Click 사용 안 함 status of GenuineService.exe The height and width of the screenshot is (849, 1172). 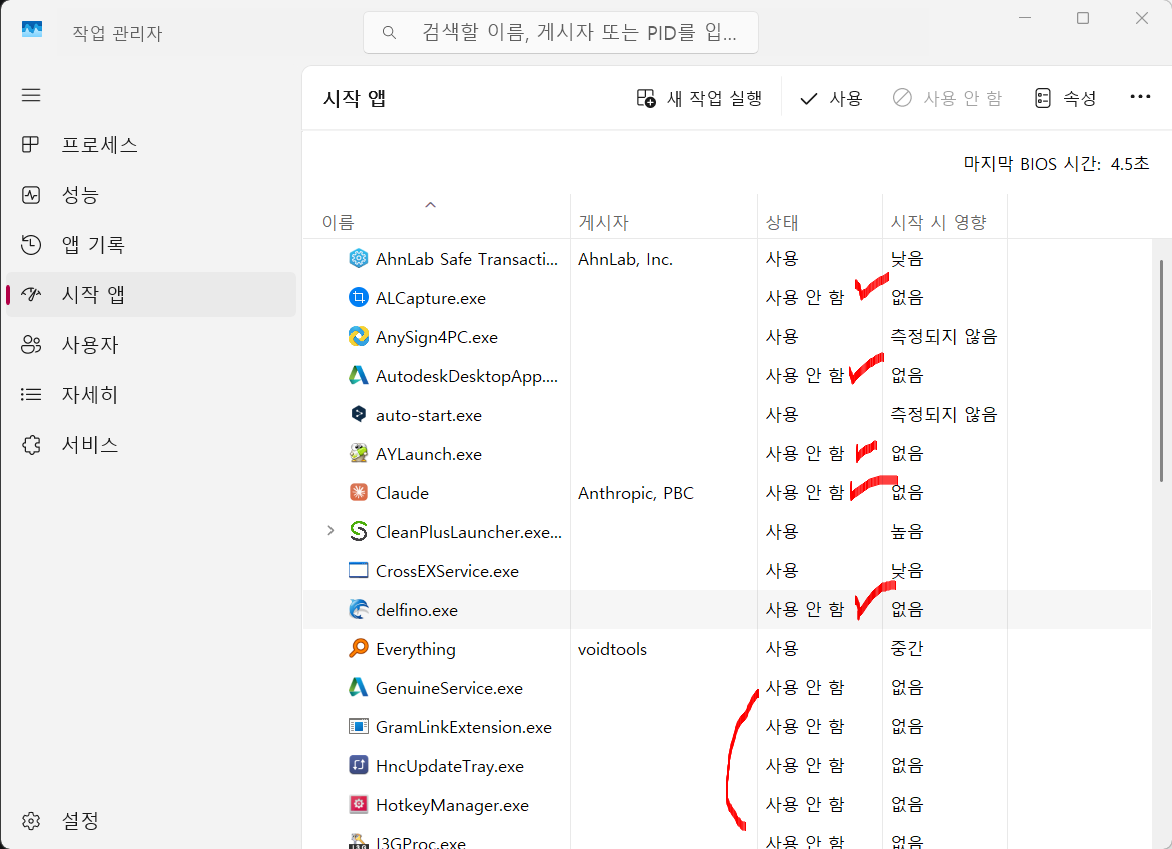tap(805, 687)
